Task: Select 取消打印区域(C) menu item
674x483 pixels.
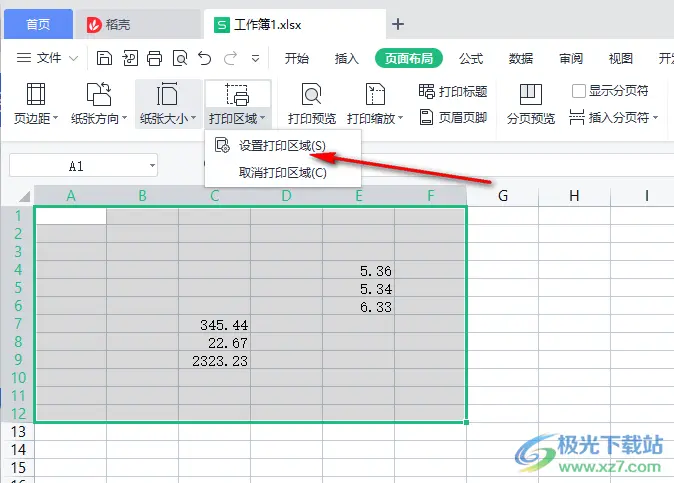Action: (282, 173)
